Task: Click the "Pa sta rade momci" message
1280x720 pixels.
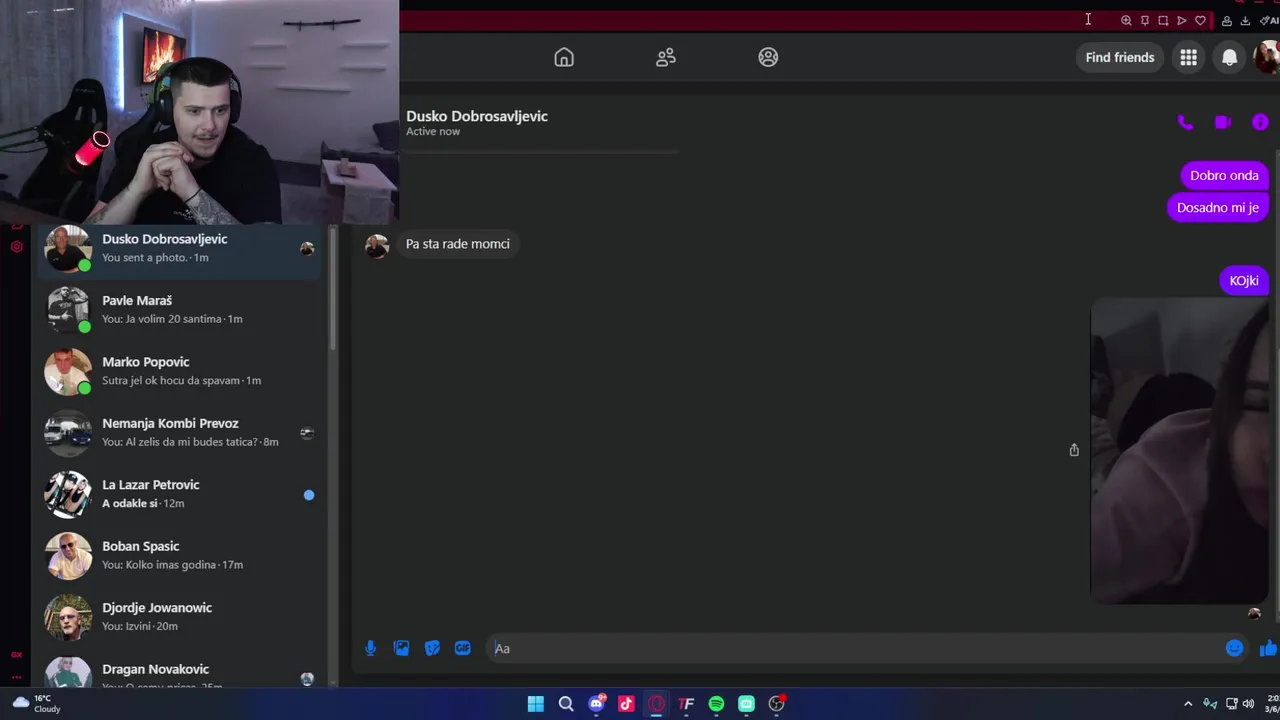Action: tap(458, 244)
